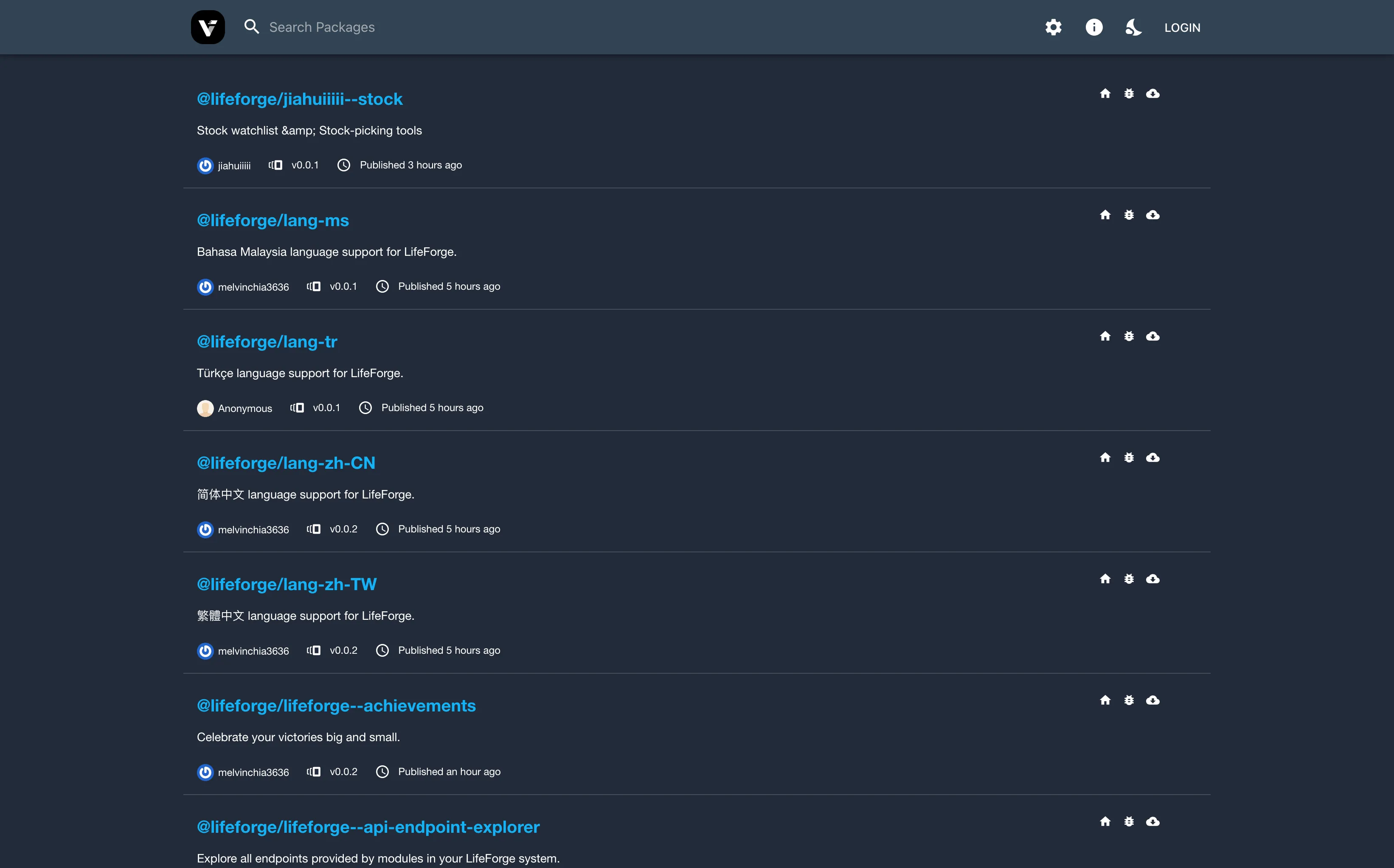Click the Anonymous author name
This screenshot has height=868, width=1394.
(245, 408)
